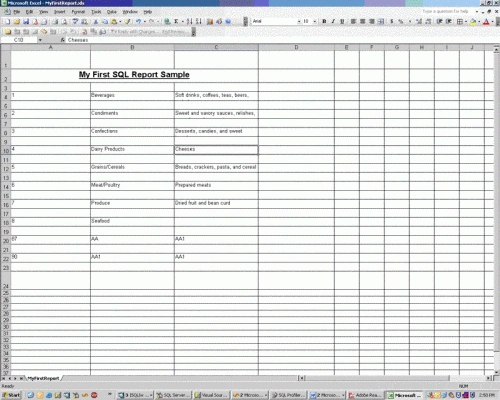Image resolution: width=500 pixels, height=400 pixels.
Task: Click the Print icon
Action: 55,22
